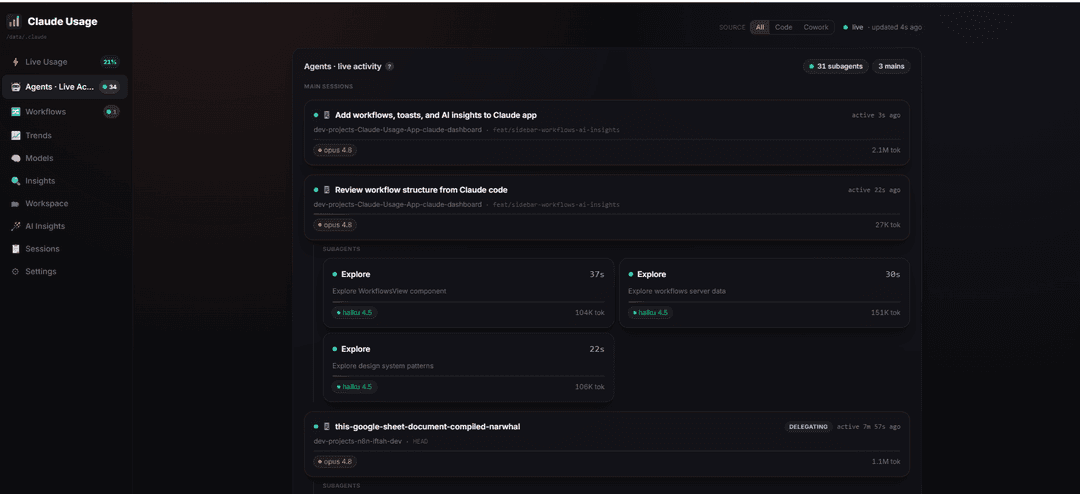Click 'haiku 4.5' badge under 'Explore WorkflowsView component'

point(355,313)
